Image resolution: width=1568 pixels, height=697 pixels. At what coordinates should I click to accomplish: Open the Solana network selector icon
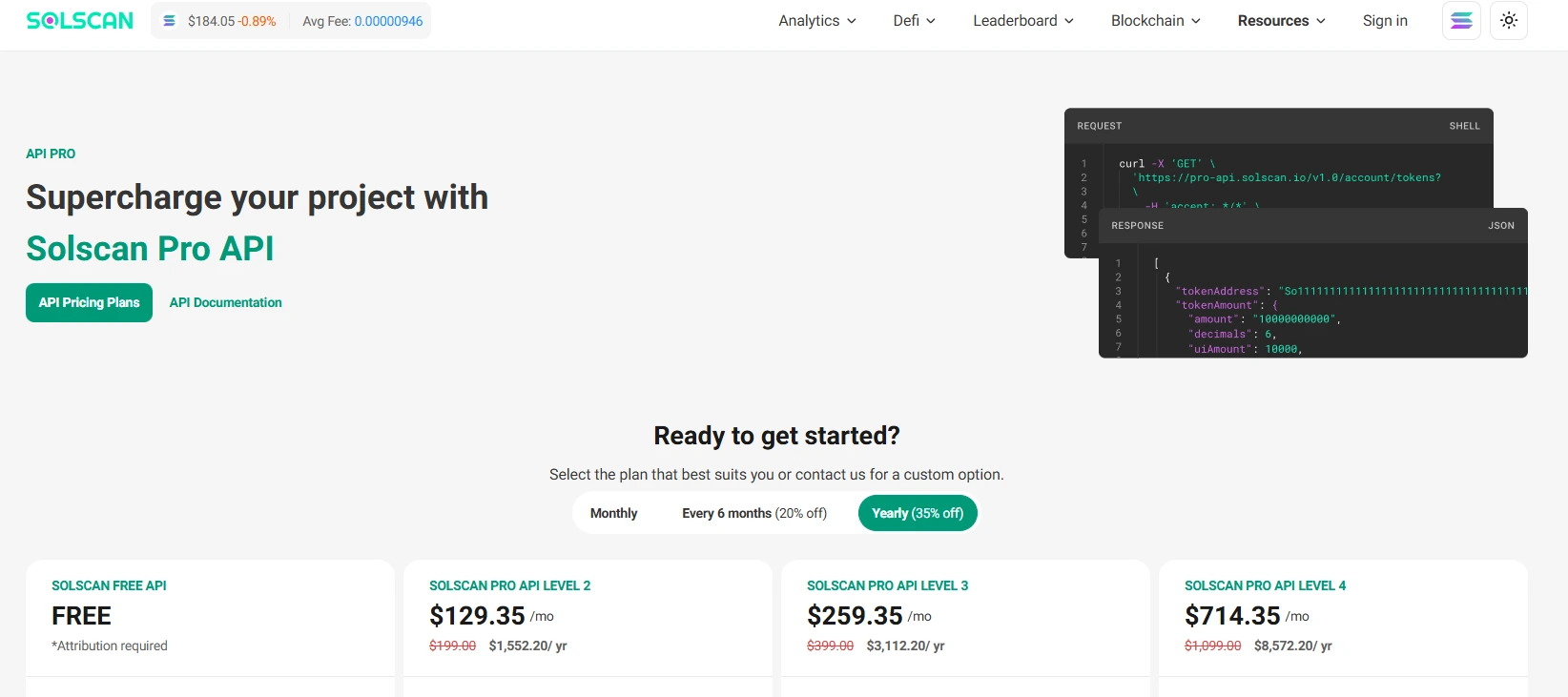coord(1461,21)
